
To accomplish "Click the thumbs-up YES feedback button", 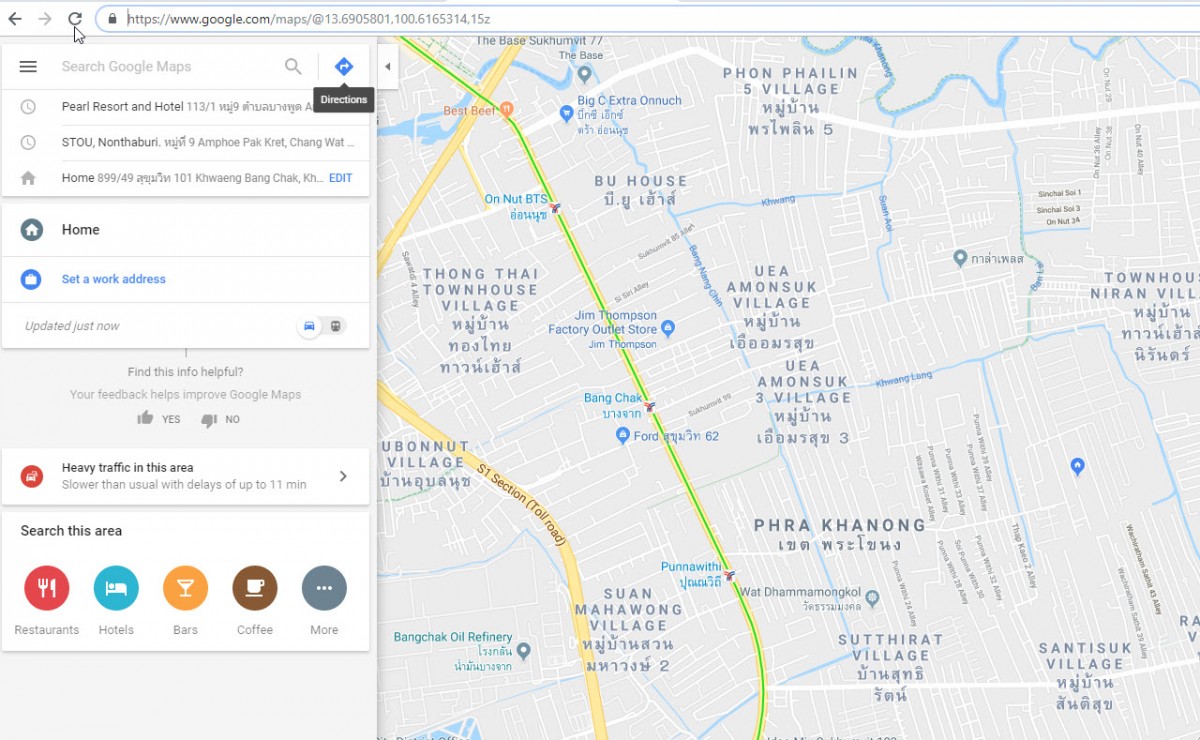I will tap(159, 419).
